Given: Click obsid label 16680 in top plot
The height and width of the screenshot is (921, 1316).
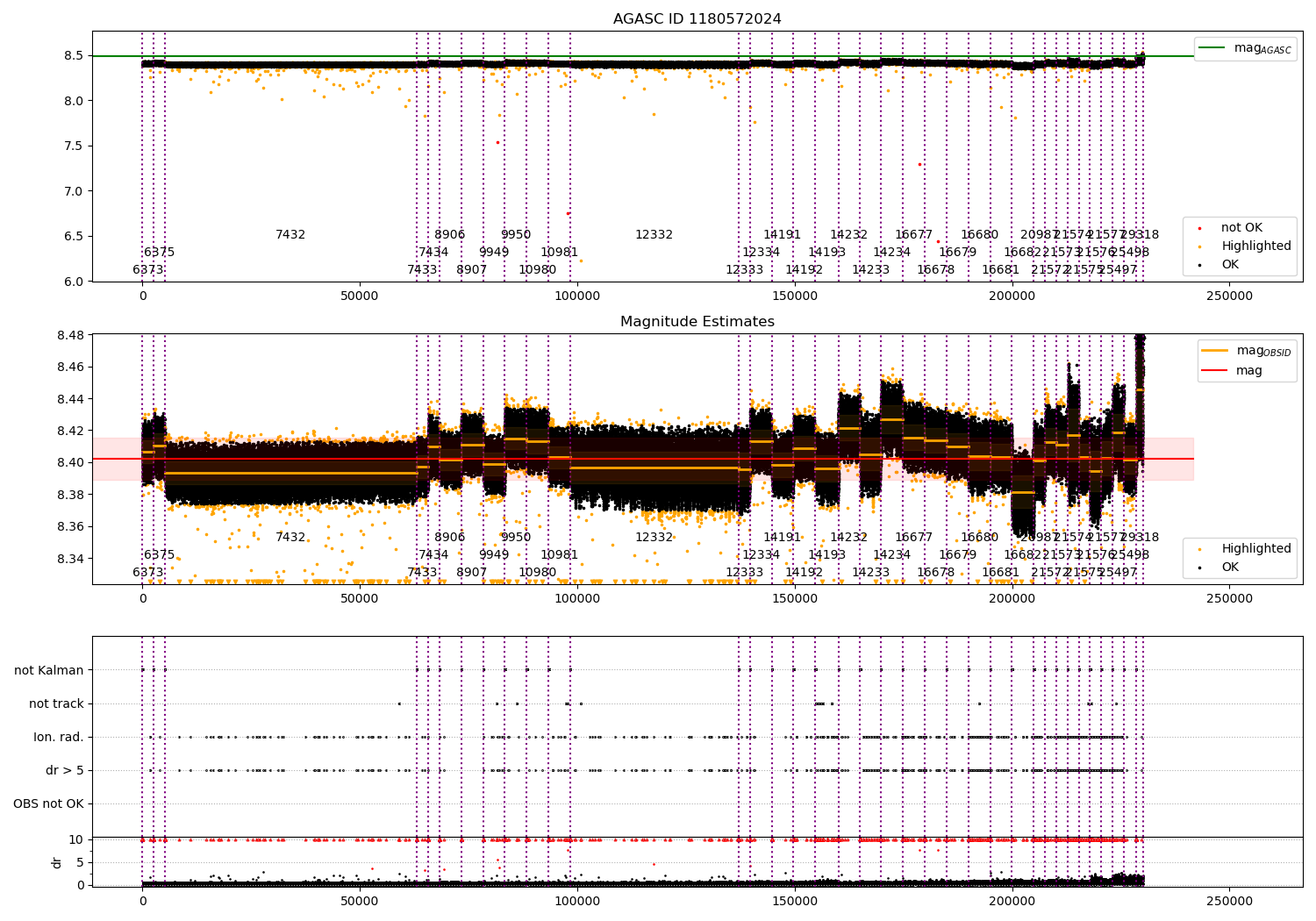Looking at the screenshot, I should click(x=979, y=235).
